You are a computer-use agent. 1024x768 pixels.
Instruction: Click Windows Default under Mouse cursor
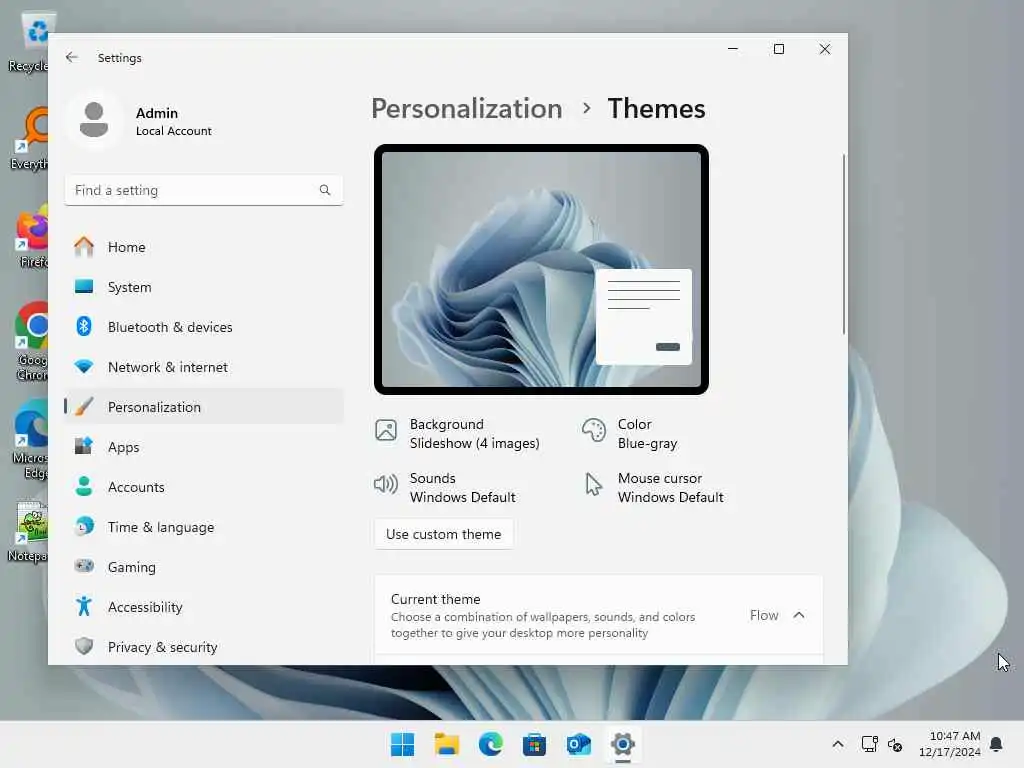pos(671,498)
